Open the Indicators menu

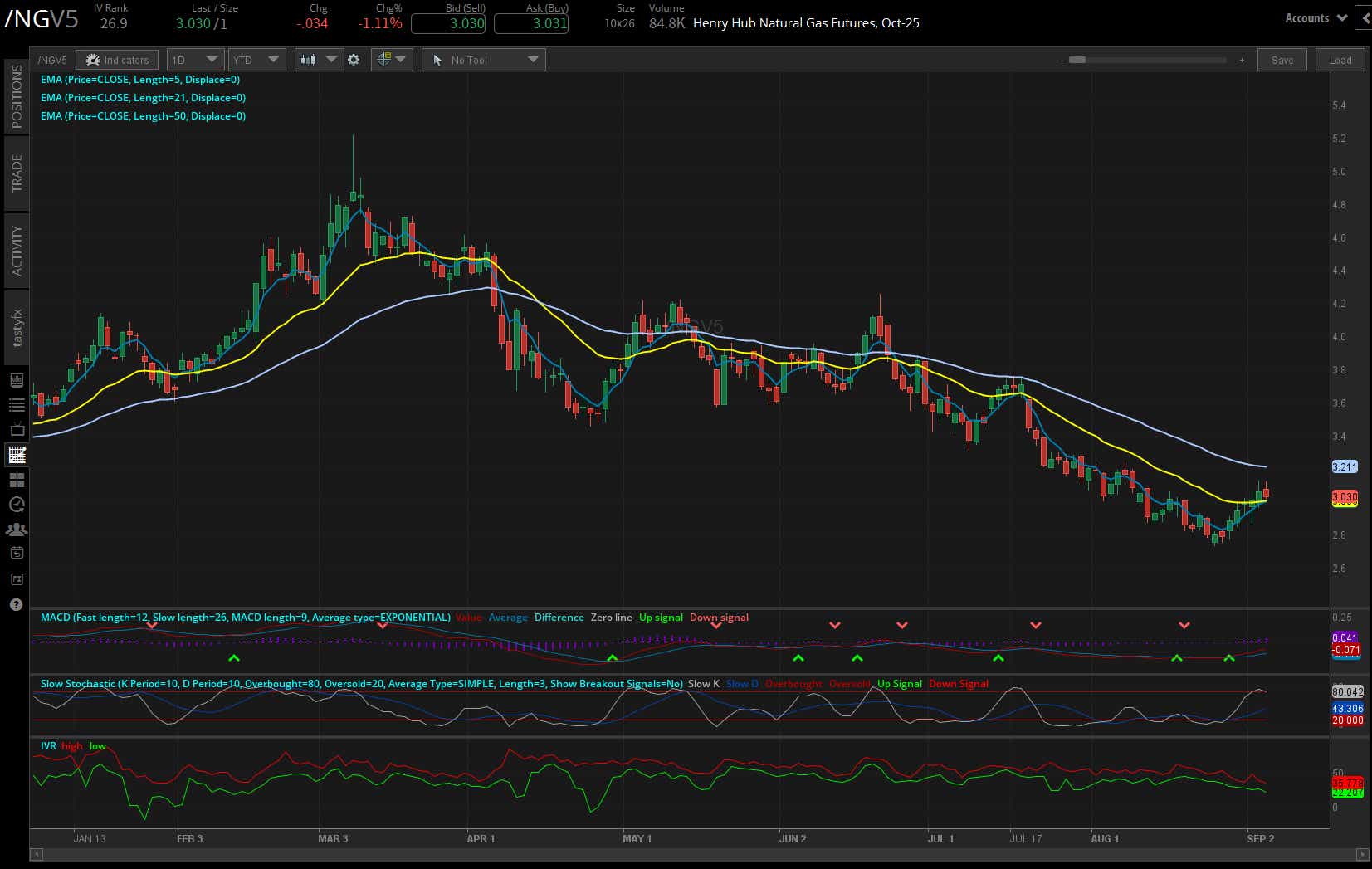[x=117, y=59]
